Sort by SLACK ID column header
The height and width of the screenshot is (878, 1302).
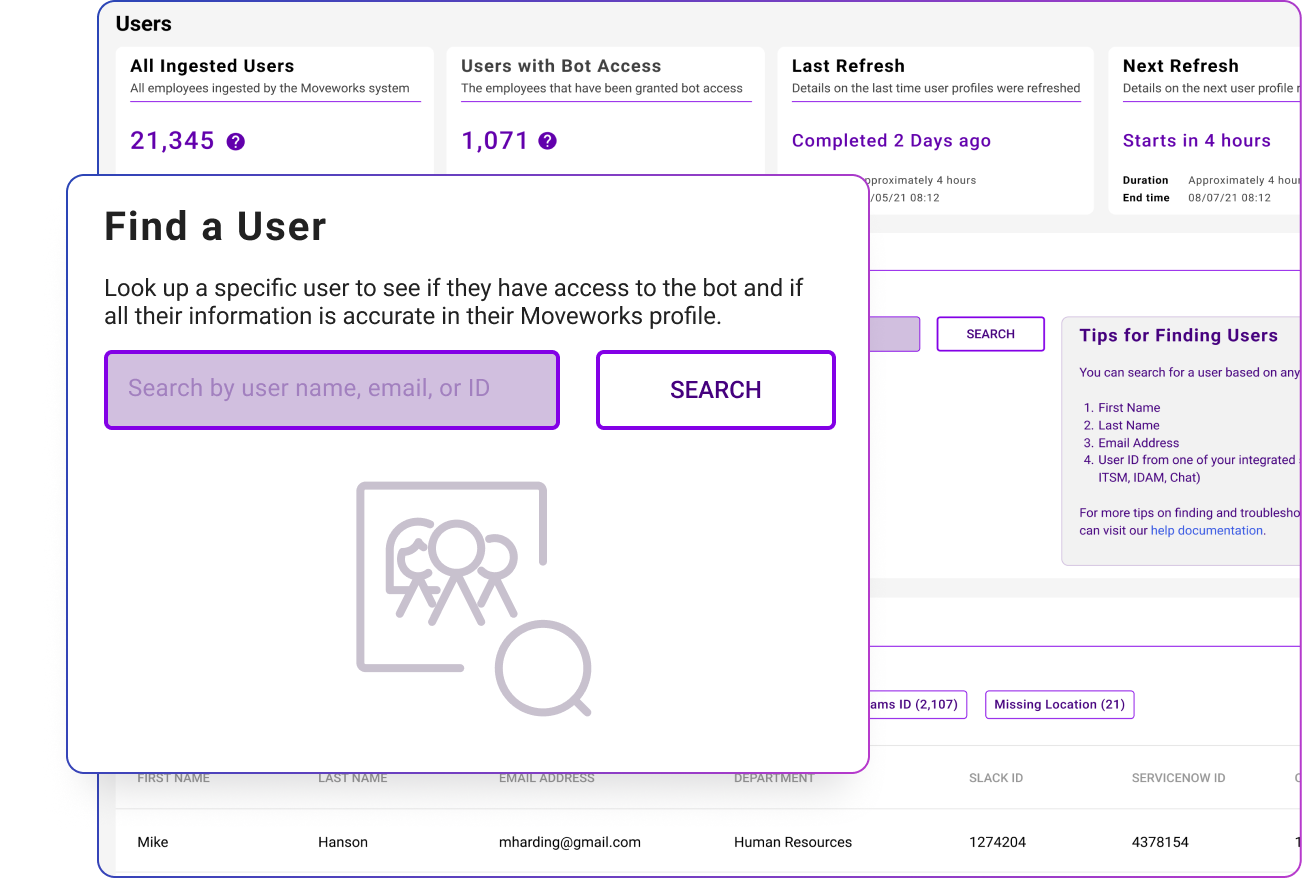(995, 778)
